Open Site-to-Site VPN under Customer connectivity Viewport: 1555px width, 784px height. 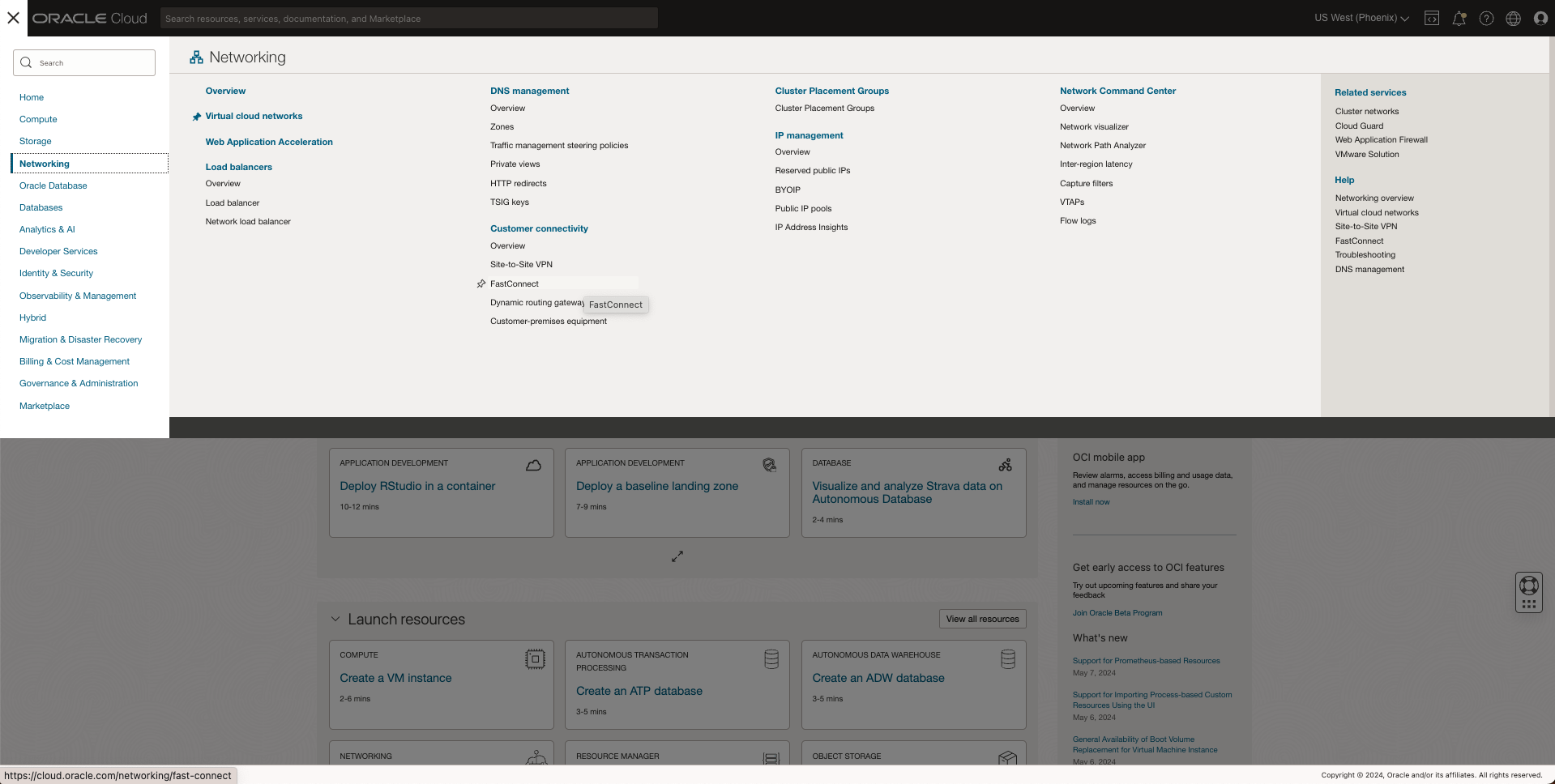point(521,264)
